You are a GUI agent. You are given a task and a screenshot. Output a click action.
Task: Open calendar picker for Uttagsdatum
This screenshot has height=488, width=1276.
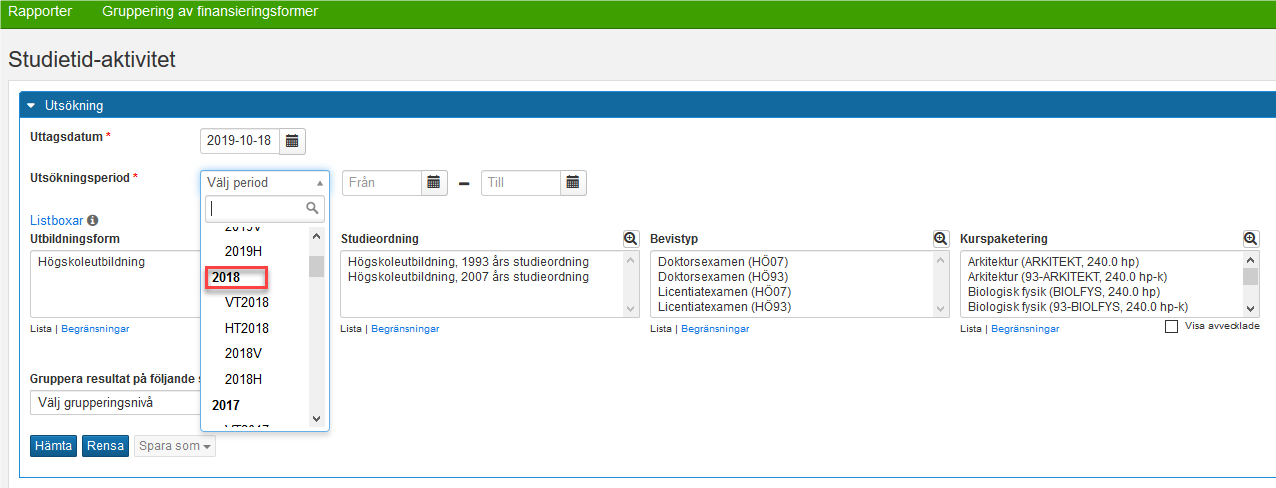[292, 141]
